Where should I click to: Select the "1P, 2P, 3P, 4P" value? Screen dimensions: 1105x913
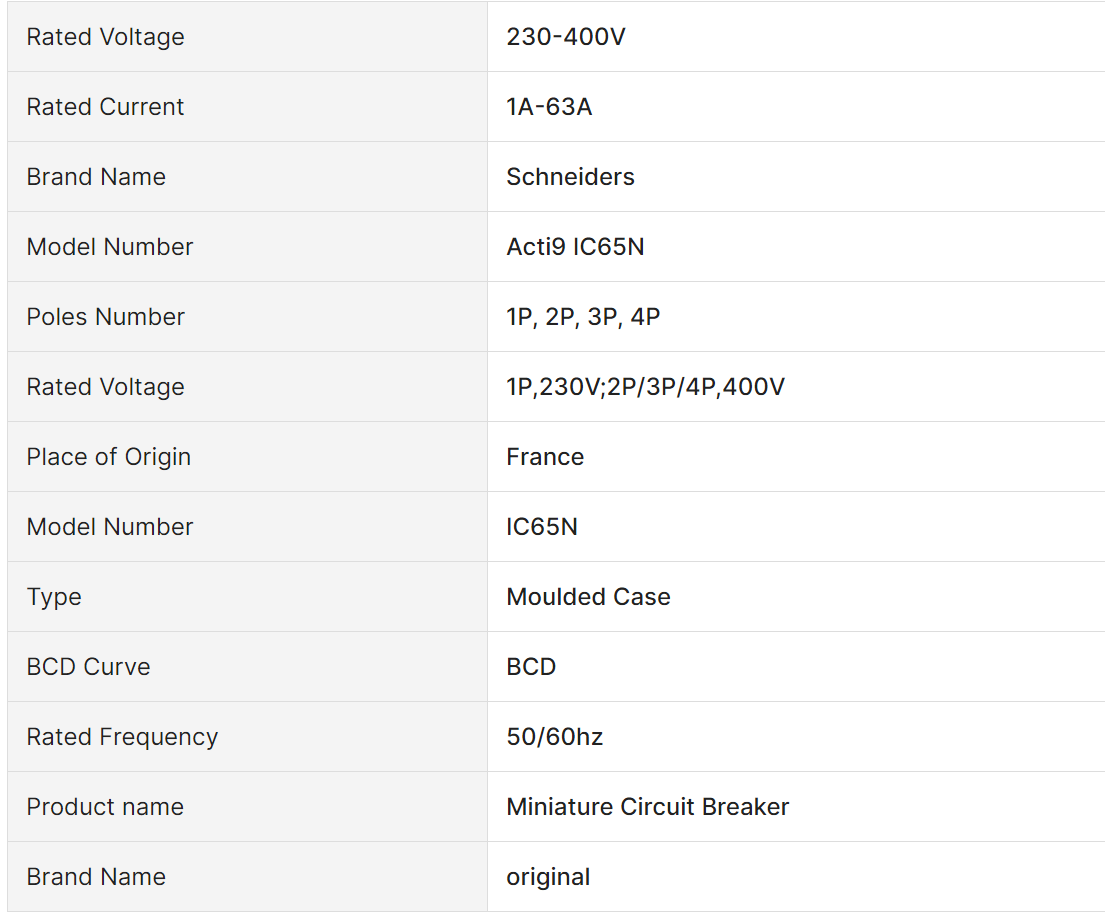pos(583,317)
